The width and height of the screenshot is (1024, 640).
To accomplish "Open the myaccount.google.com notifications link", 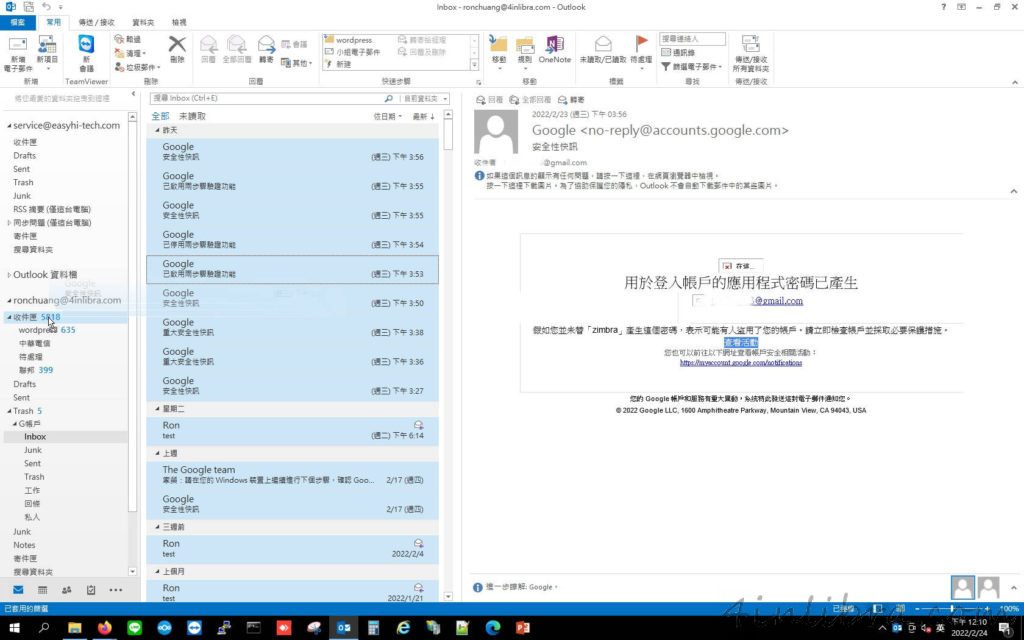I will point(741,362).
